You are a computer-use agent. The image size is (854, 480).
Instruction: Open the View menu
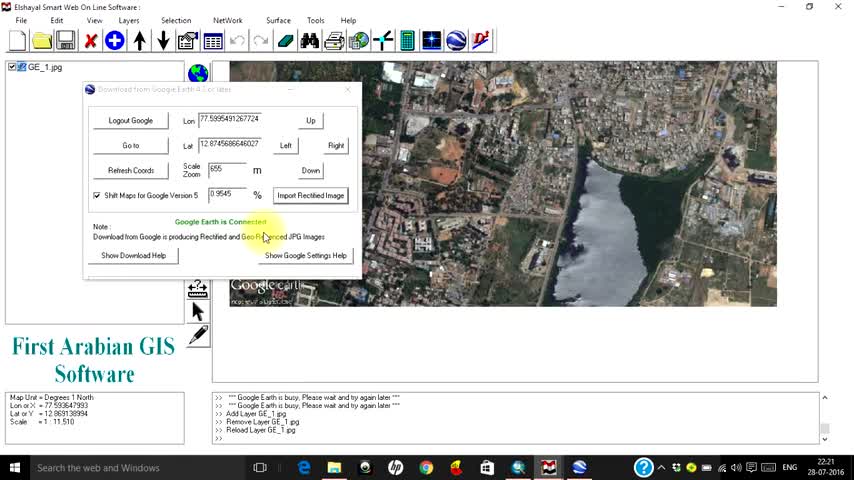coord(94,20)
